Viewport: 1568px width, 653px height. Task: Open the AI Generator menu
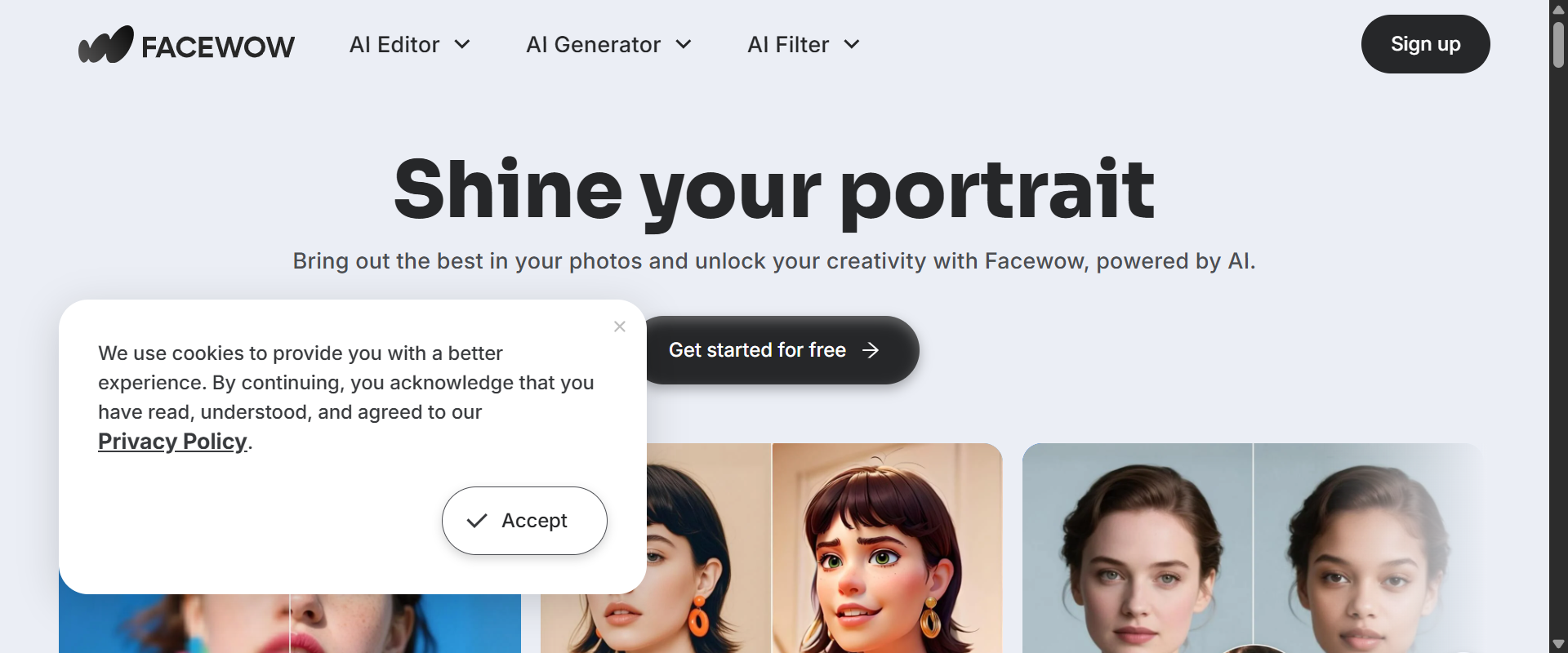[x=594, y=45]
